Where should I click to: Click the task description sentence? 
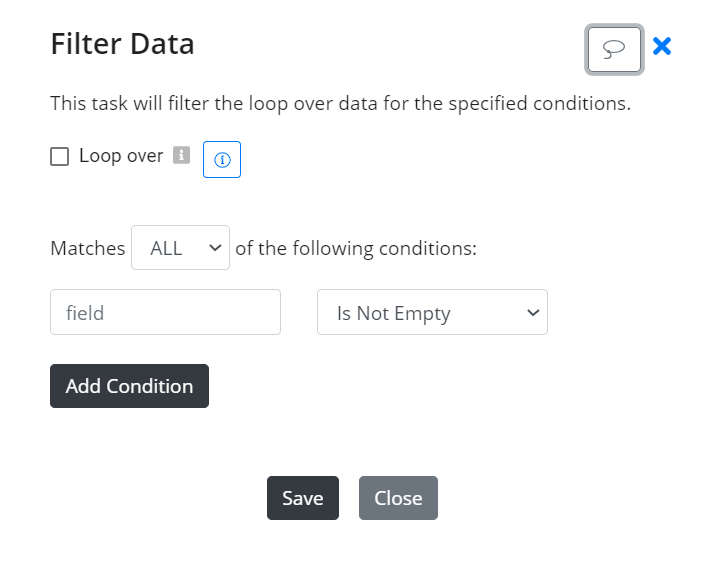(340, 103)
